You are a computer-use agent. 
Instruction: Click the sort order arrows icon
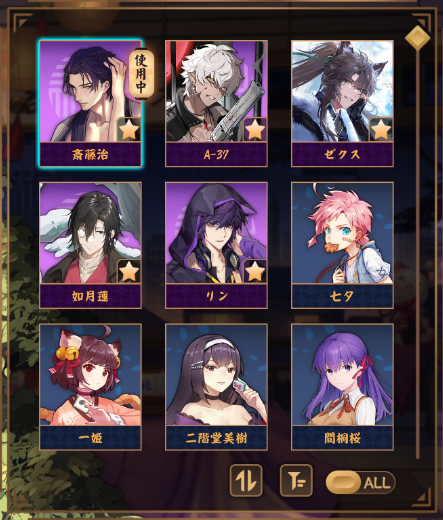[x=246, y=480]
